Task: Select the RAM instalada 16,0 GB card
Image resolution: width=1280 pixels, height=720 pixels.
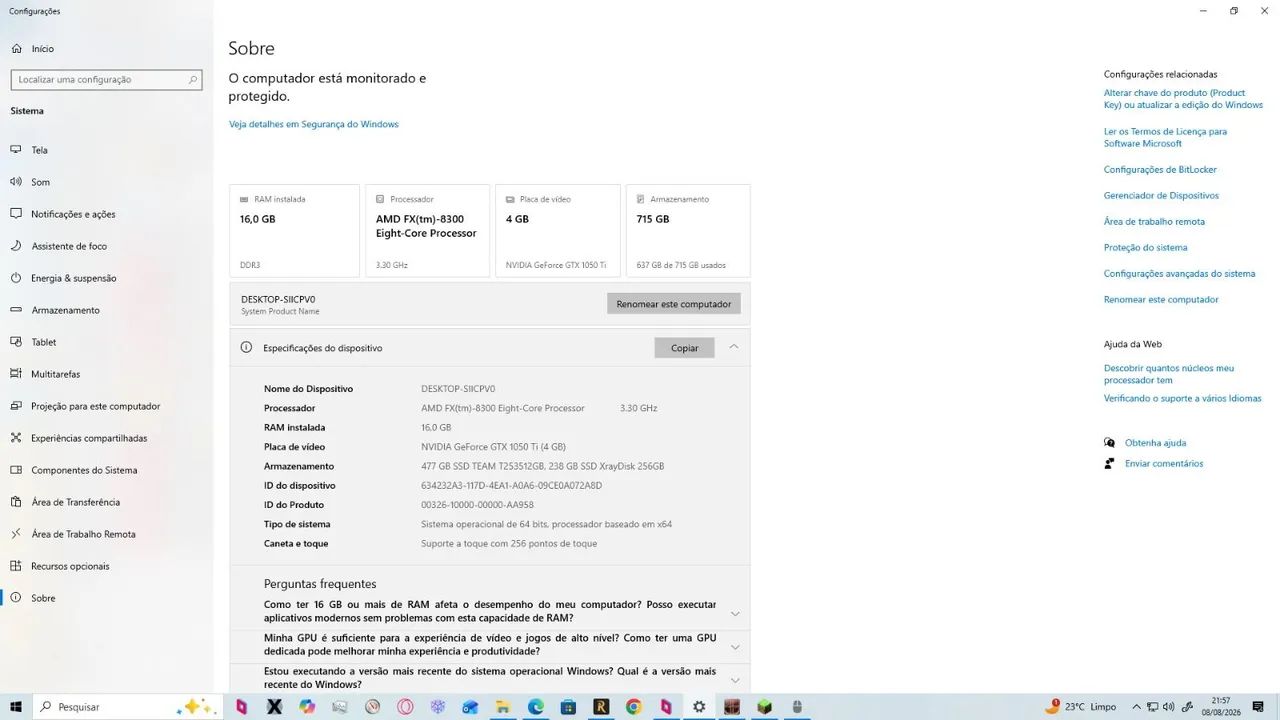Action: (x=294, y=231)
